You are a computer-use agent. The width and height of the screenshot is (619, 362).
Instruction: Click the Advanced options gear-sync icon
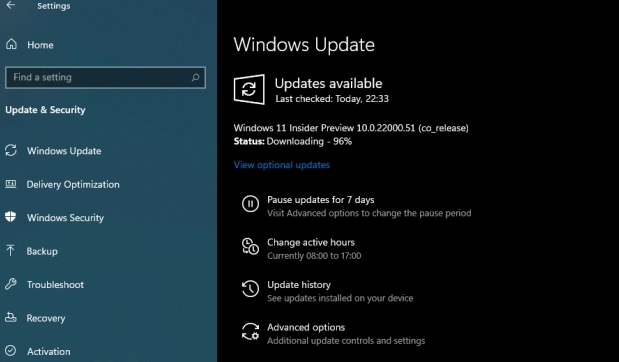click(x=250, y=331)
